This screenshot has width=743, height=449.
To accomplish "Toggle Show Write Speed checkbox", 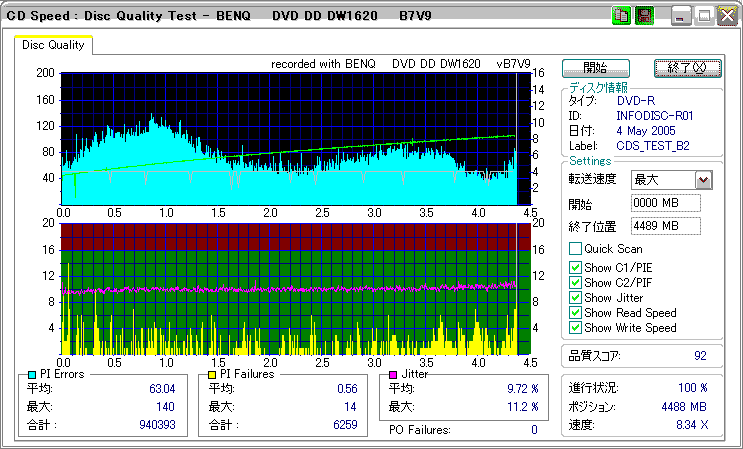I will pos(575,328).
